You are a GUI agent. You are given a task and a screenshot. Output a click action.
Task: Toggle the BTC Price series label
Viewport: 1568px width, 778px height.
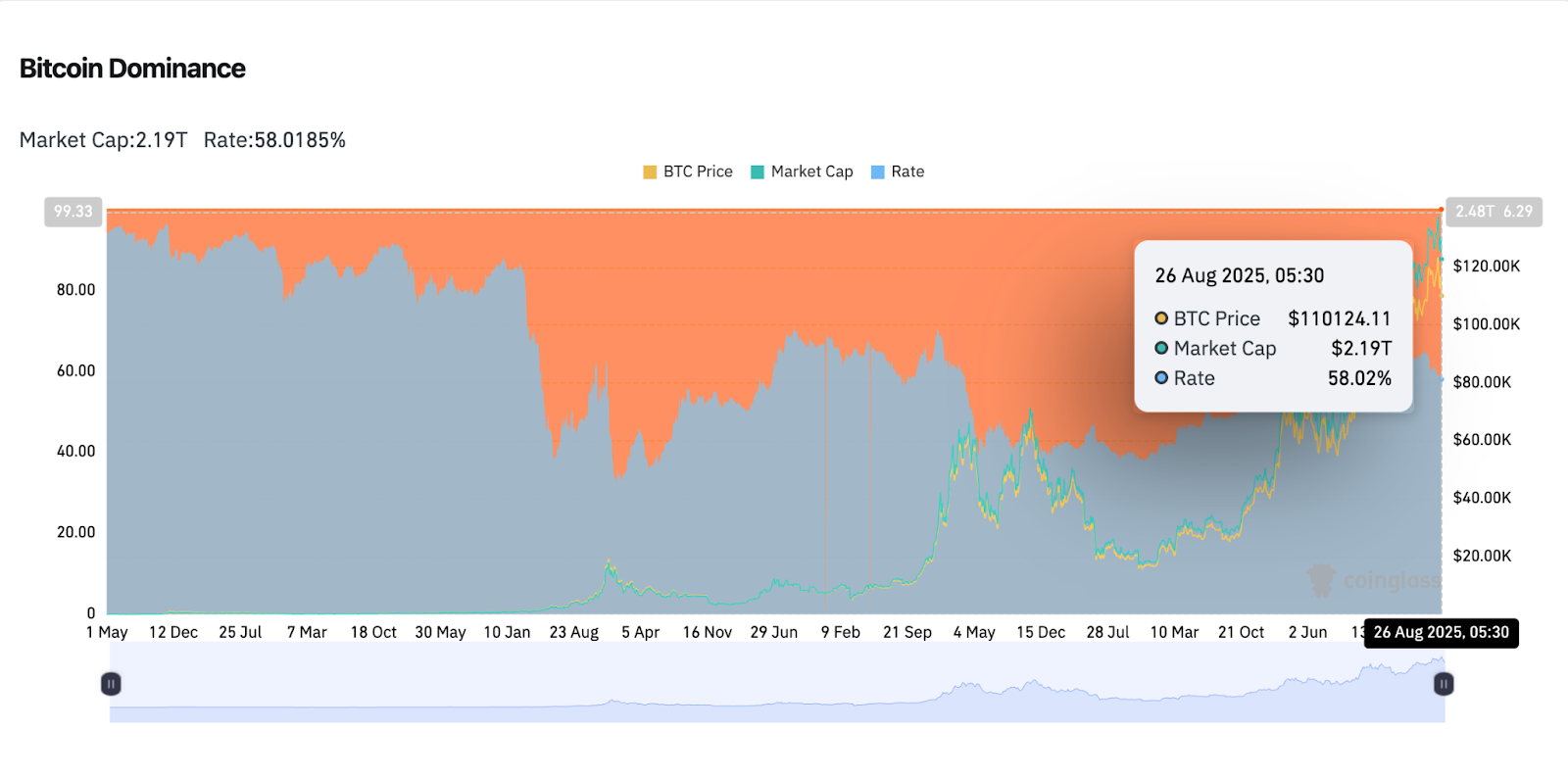click(x=698, y=171)
